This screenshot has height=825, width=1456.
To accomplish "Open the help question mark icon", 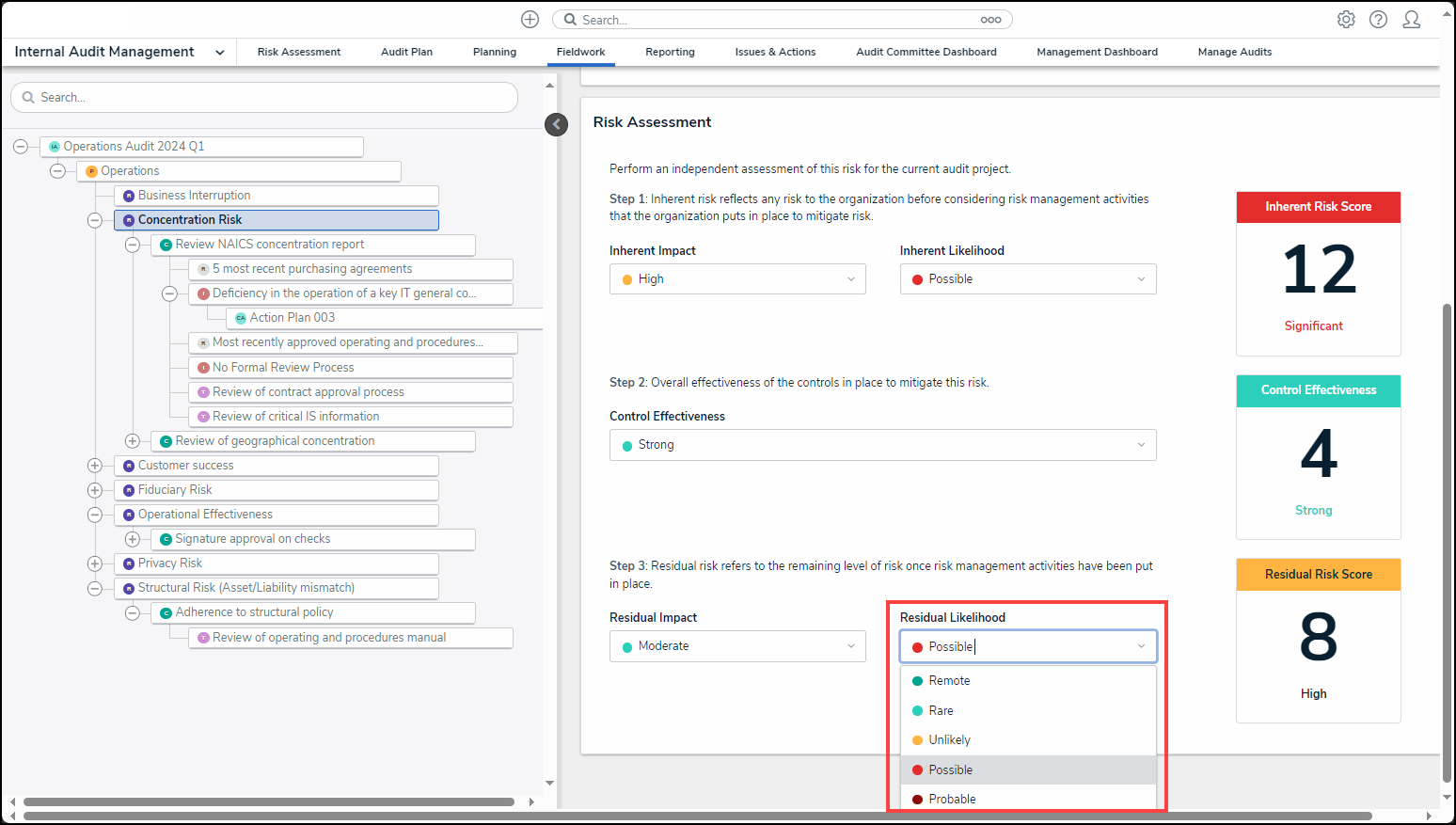I will [1378, 20].
